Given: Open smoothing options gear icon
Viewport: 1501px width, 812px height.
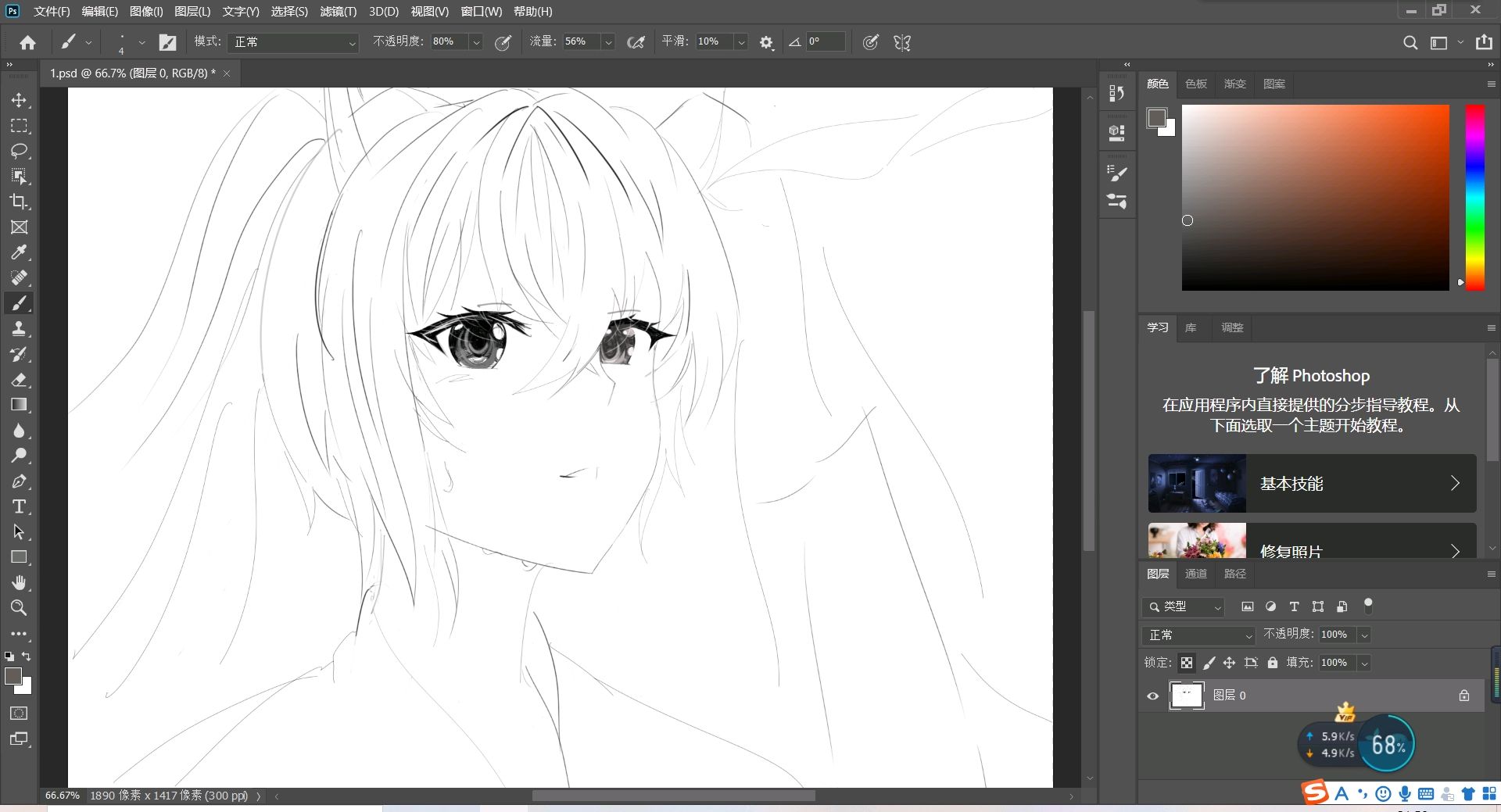Looking at the screenshot, I should tap(766, 42).
